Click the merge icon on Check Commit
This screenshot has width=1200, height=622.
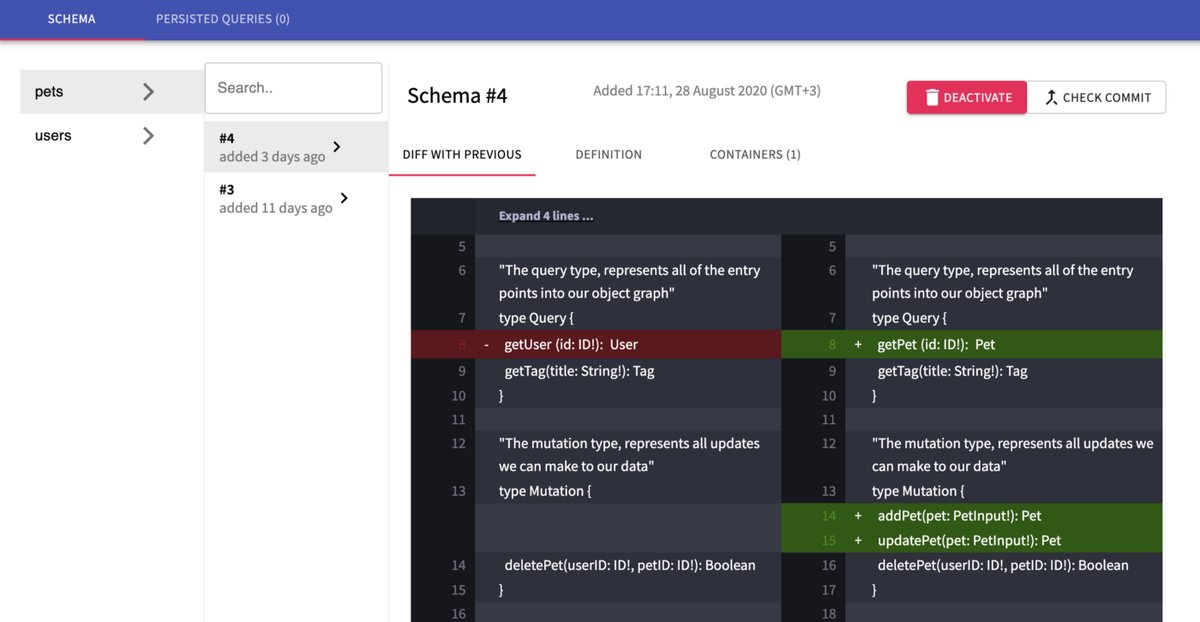[x=1050, y=98]
